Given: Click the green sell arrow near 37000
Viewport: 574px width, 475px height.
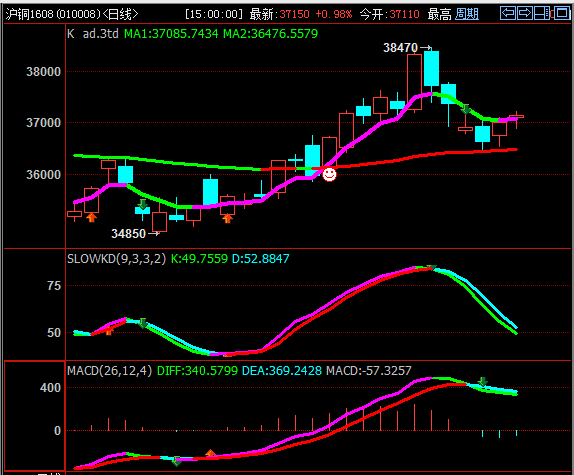Looking at the screenshot, I should tap(465, 109).
